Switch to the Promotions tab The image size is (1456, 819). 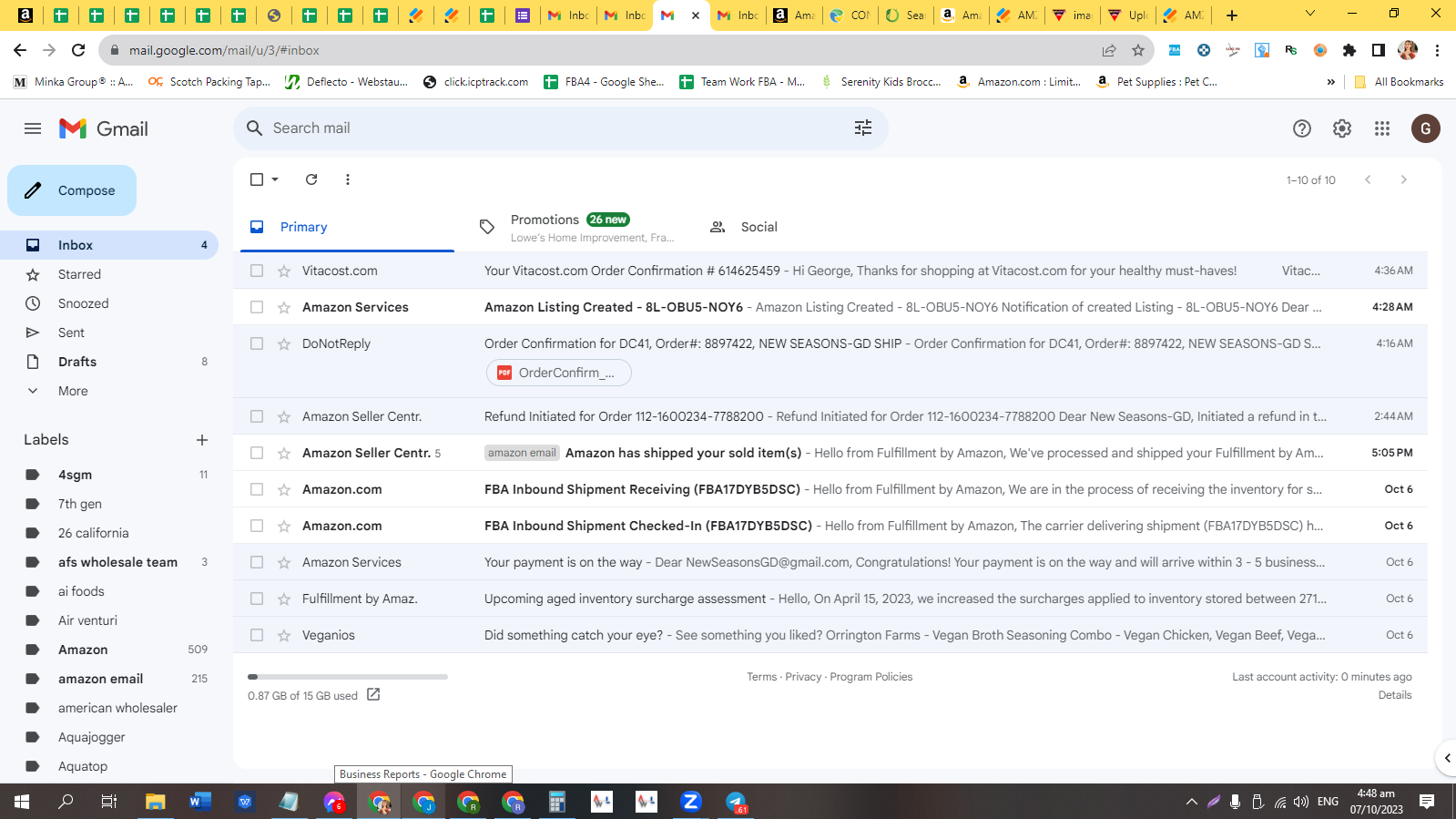click(577, 227)
